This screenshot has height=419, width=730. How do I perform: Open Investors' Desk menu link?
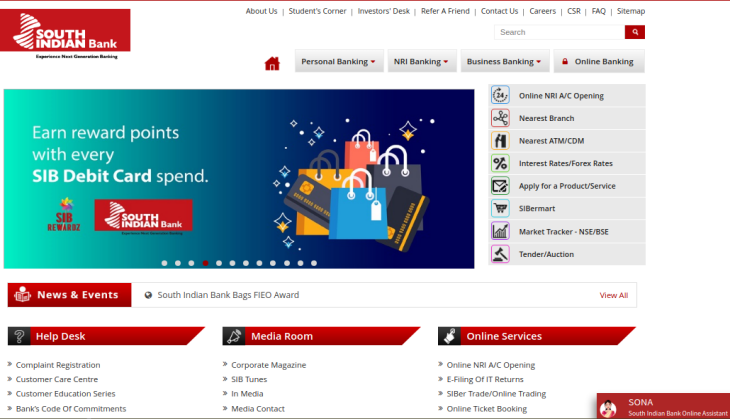[384, 11]
